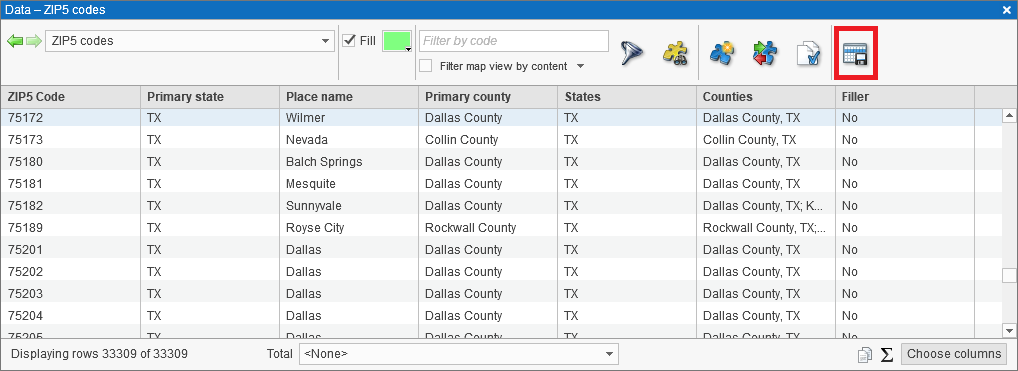
Task: Click the Choose columns button
Action: [954, 354]
